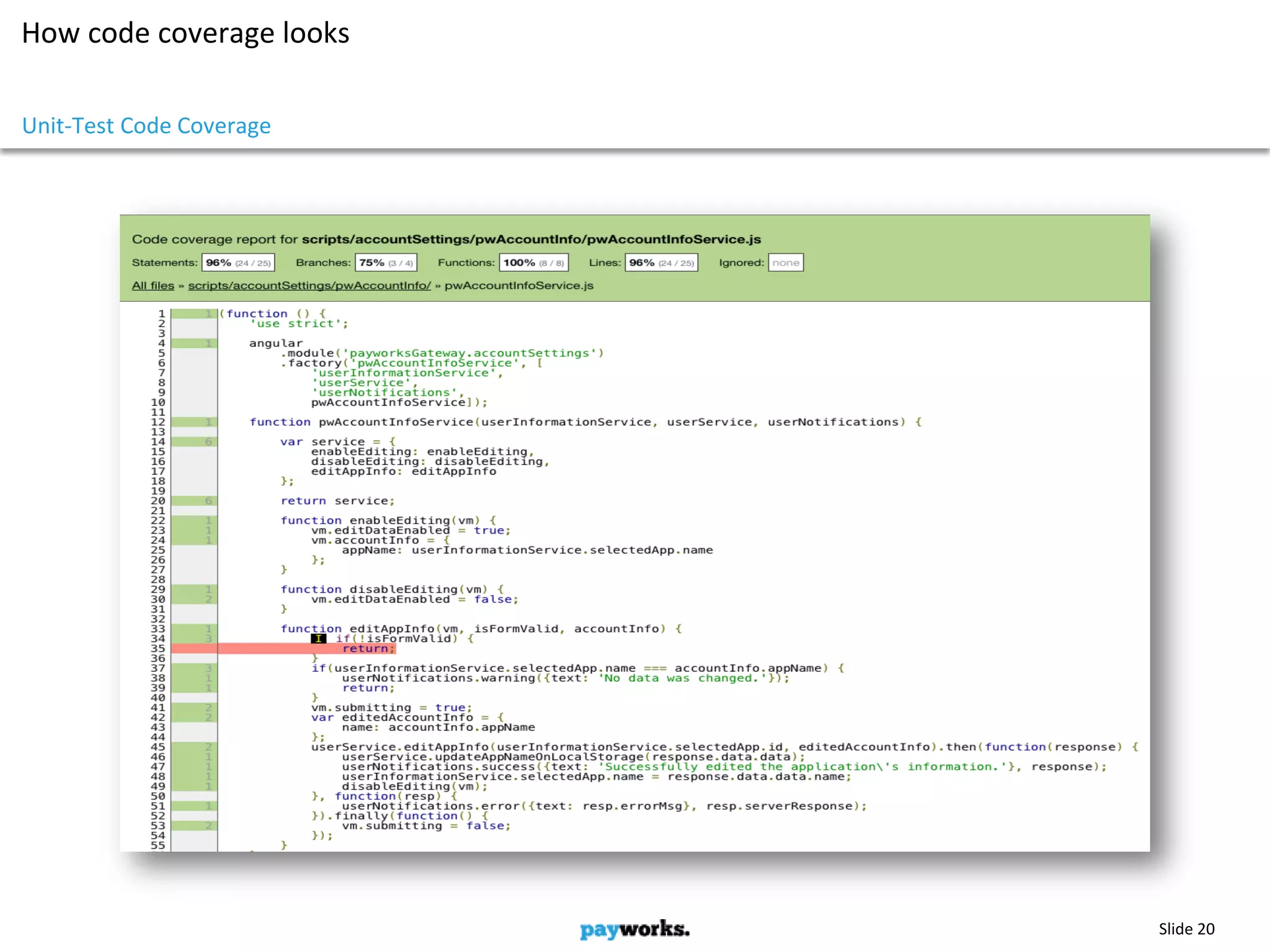
Task: Click the Statements 96% coverage box
Action: (238, 263)
